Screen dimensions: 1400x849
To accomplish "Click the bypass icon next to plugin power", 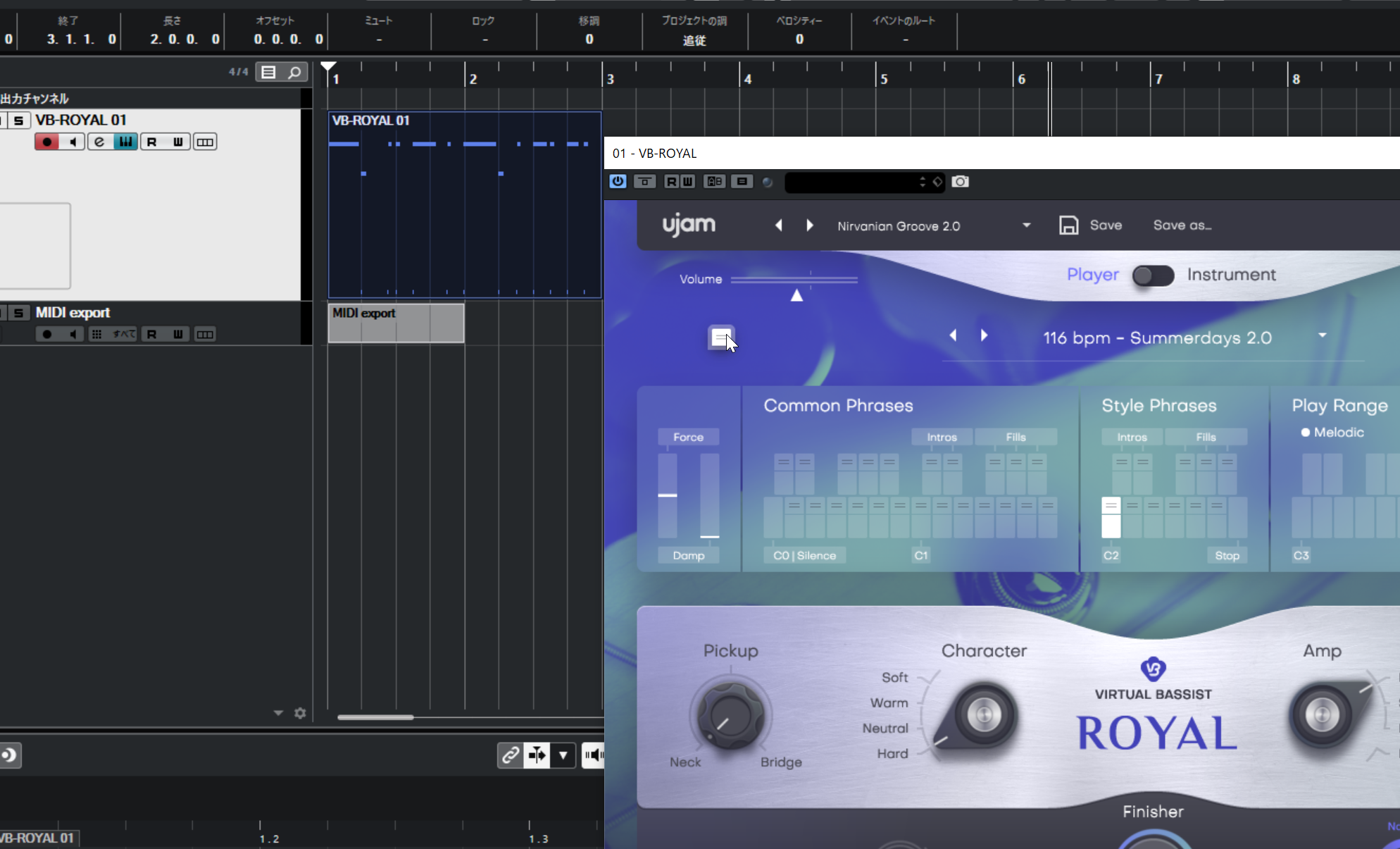I will (x=644, y=182).
